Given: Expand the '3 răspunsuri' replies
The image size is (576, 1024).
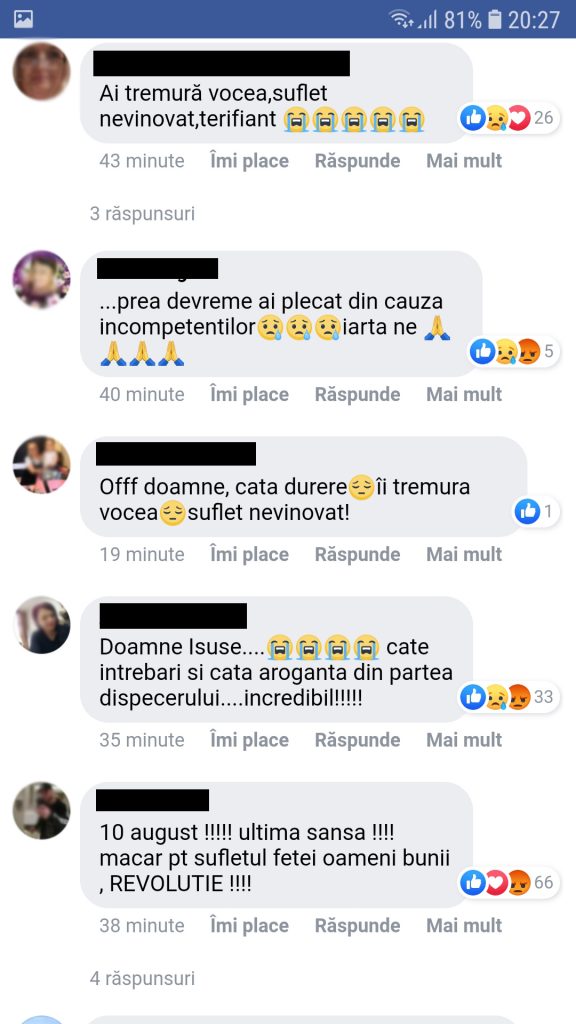Looking at the screenshot, I should click(142, 214).
